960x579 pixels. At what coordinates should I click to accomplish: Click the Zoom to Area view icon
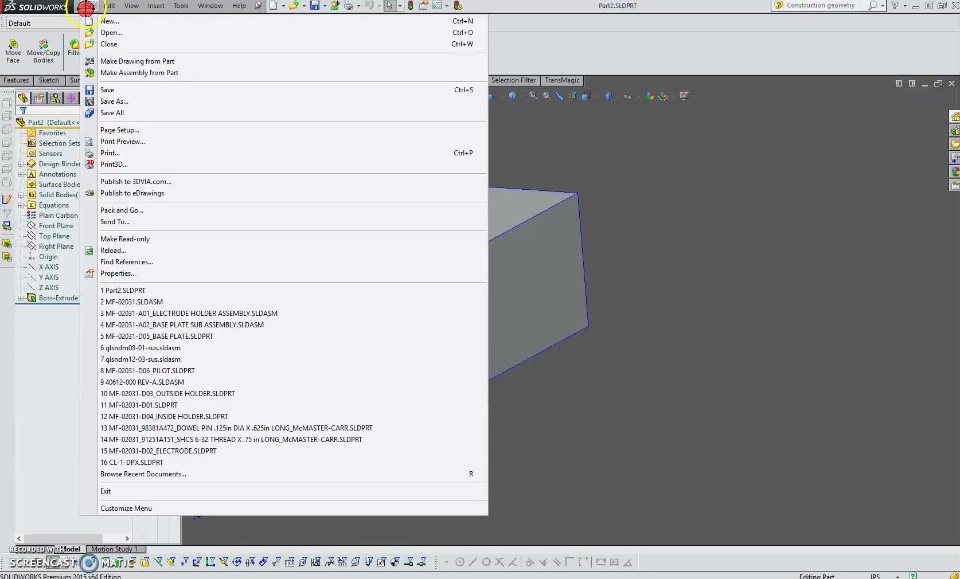[546, 96]
